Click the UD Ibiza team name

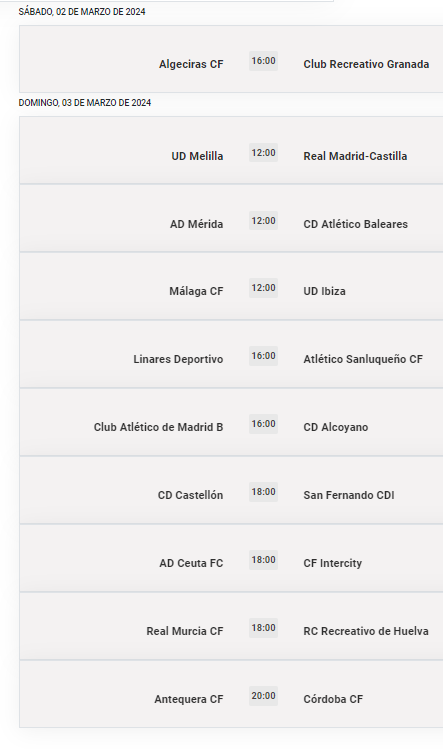[324, 291]
